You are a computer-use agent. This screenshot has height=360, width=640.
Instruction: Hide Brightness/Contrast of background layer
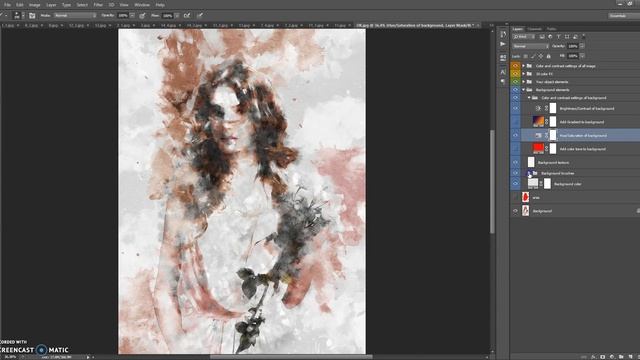(x=516, y=108)
